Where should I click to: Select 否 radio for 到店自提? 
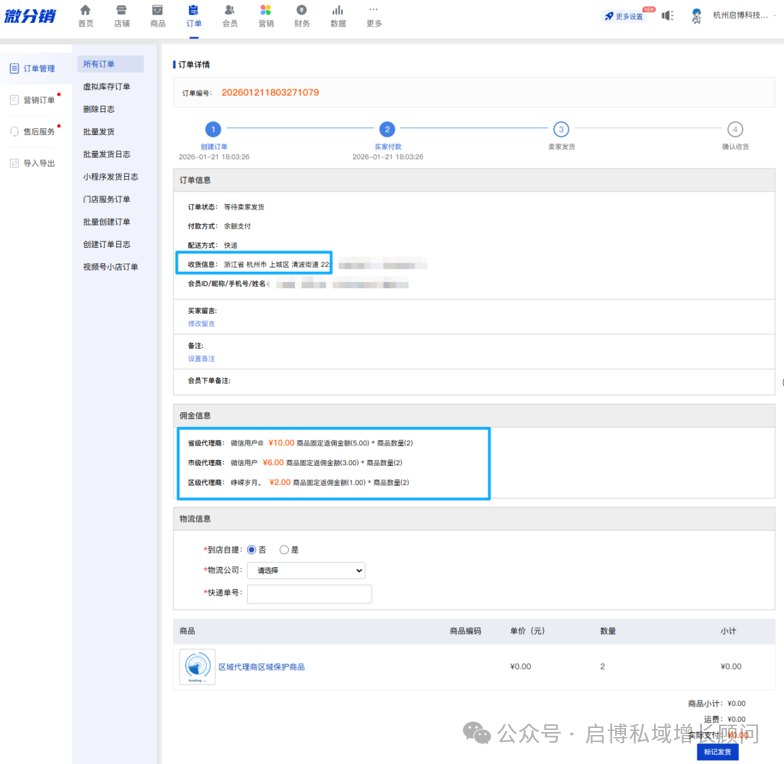pyautogui.click(x=251, y=550)
